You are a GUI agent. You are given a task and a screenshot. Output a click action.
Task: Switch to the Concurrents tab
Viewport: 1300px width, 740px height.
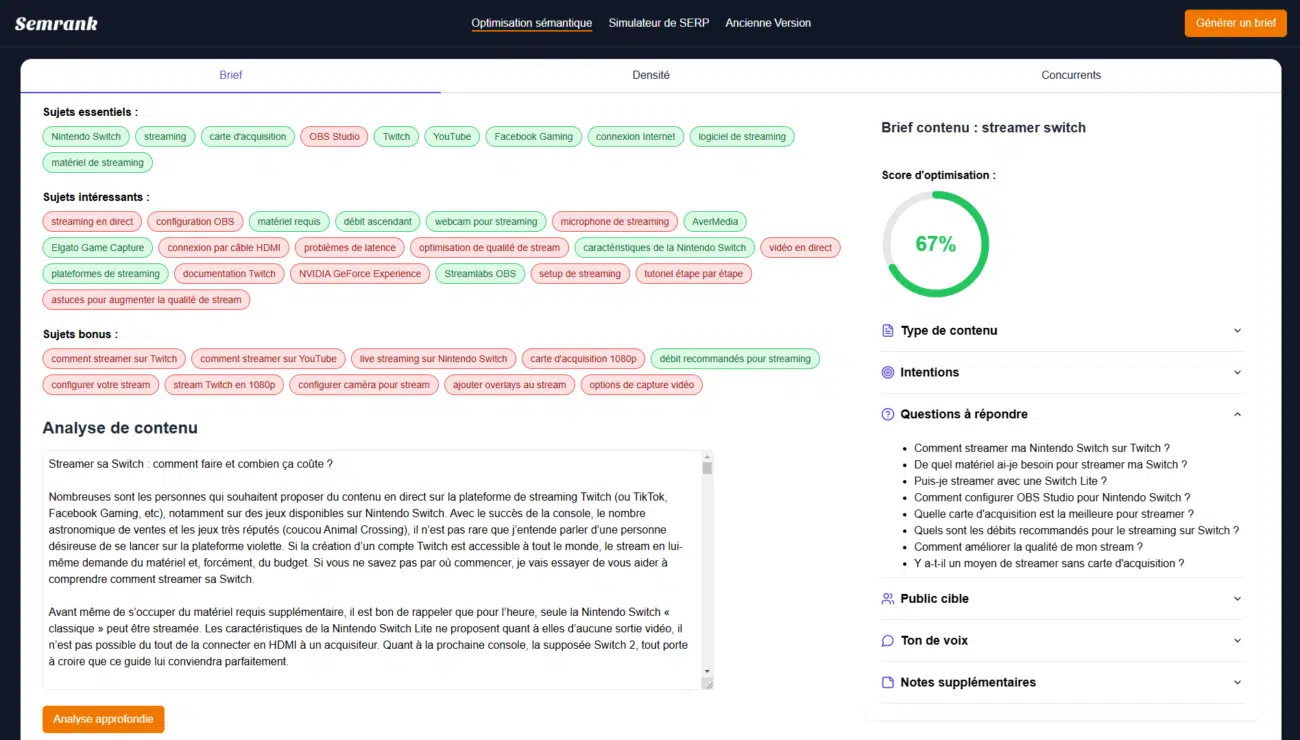tap(1071, 75)
